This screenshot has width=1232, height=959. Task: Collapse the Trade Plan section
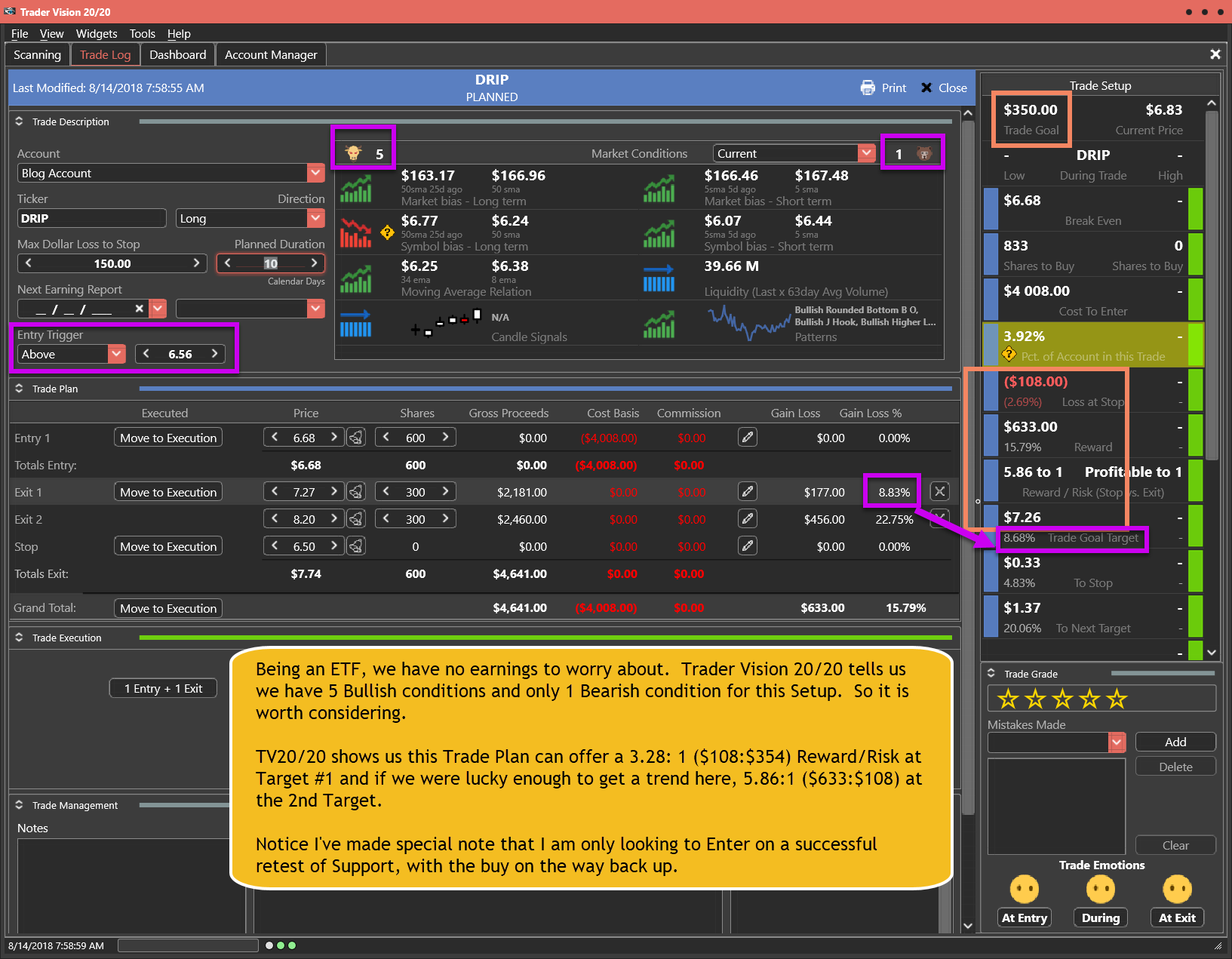[19, 389]
